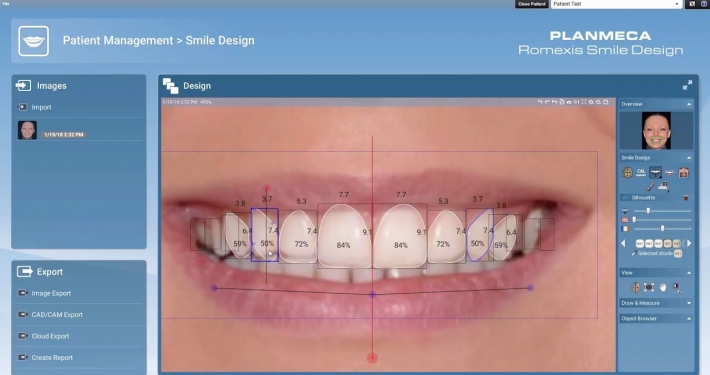
Task: Select the 84% central incisor silhouette left of midline
Action: (x=343, y=236)
